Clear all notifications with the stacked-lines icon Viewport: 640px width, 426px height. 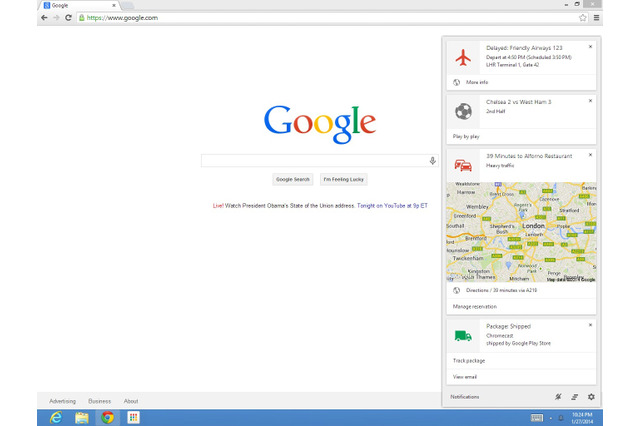(574, 397)
